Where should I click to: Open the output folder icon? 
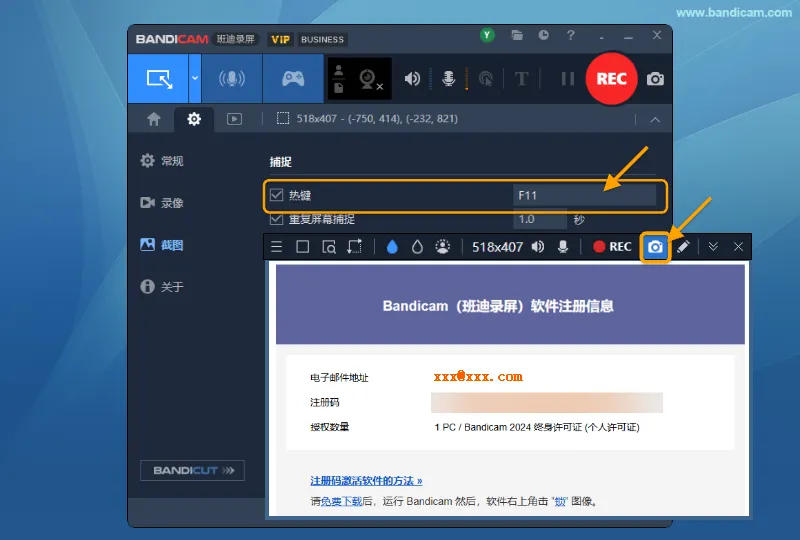pos(517,35)
